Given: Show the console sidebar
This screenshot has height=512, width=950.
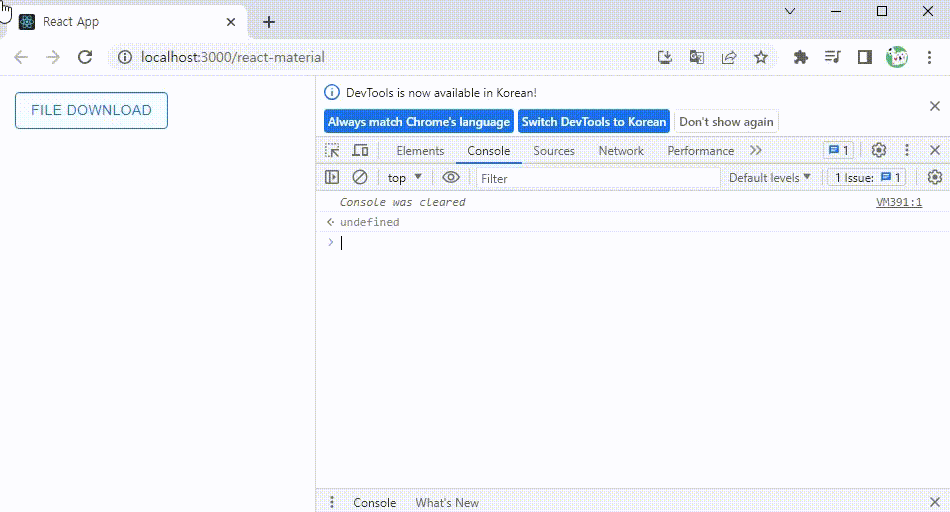Looking at the screenshot, I should tap(332, 178).
